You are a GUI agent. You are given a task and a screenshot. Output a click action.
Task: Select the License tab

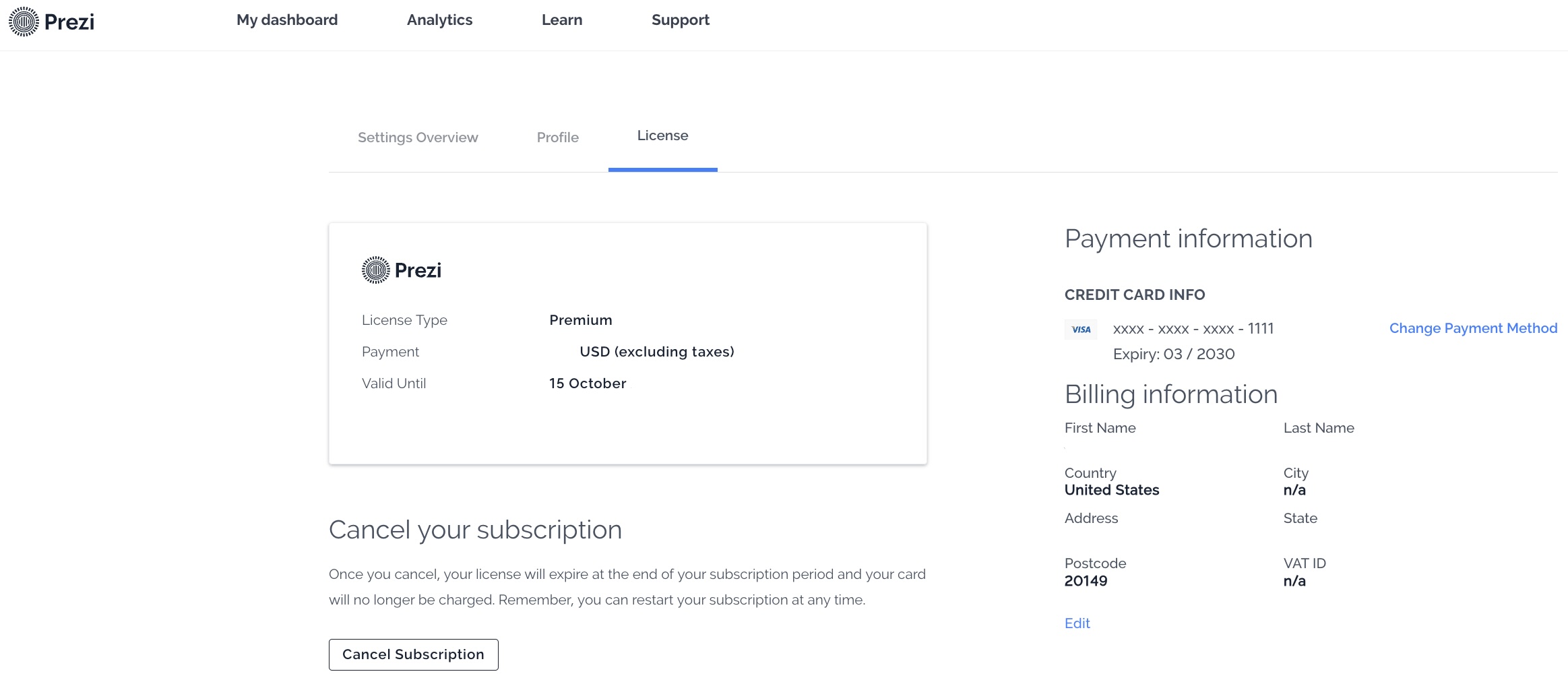[x=662, y=136]
